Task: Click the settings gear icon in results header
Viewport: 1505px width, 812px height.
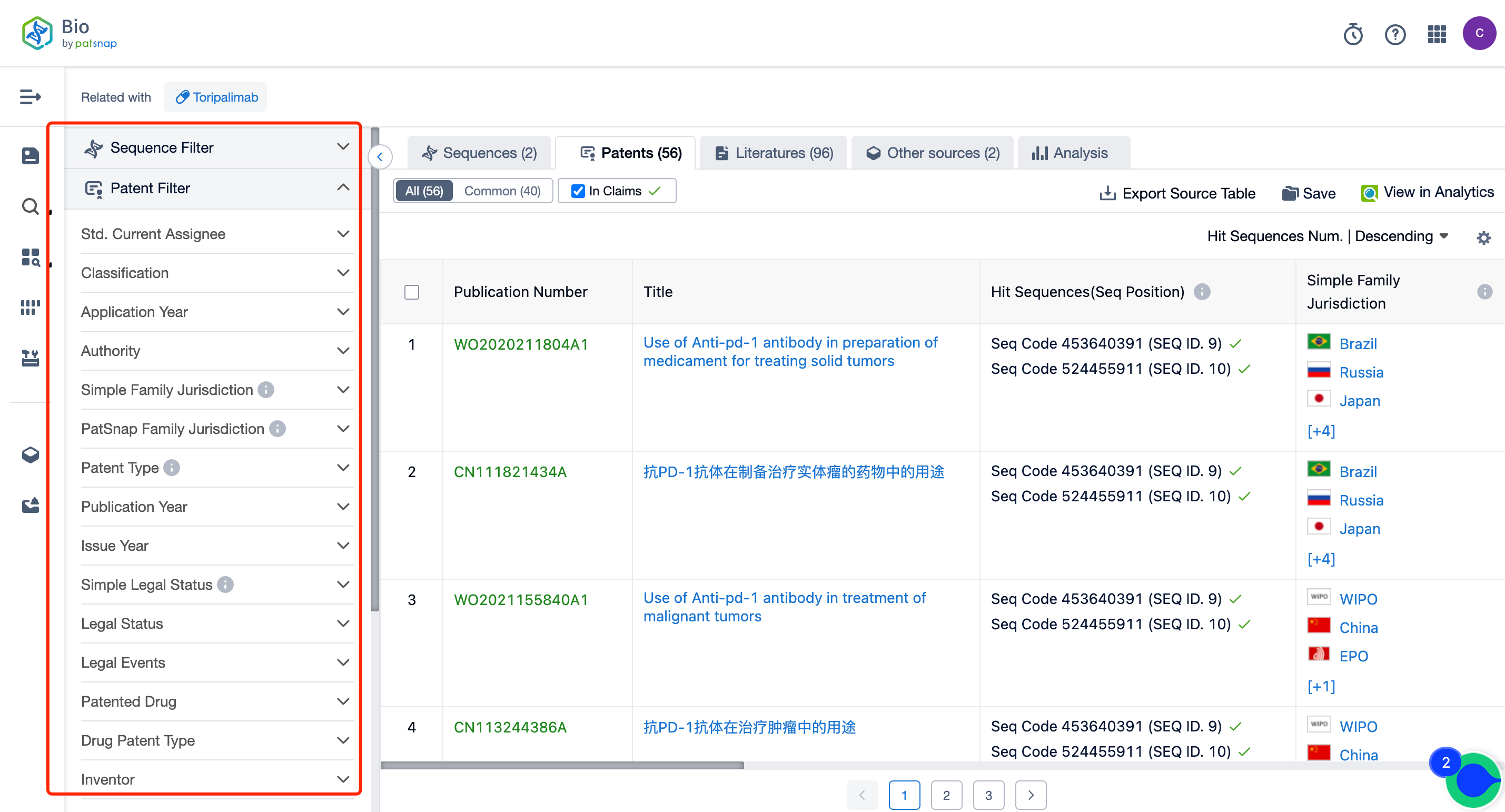Action: pos(1484,238)
